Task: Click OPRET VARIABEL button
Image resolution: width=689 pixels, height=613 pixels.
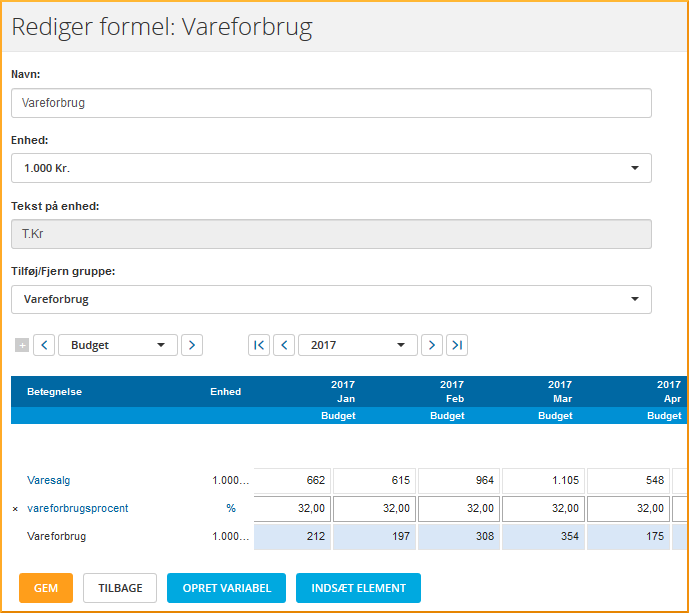Action: coord(226,588)
